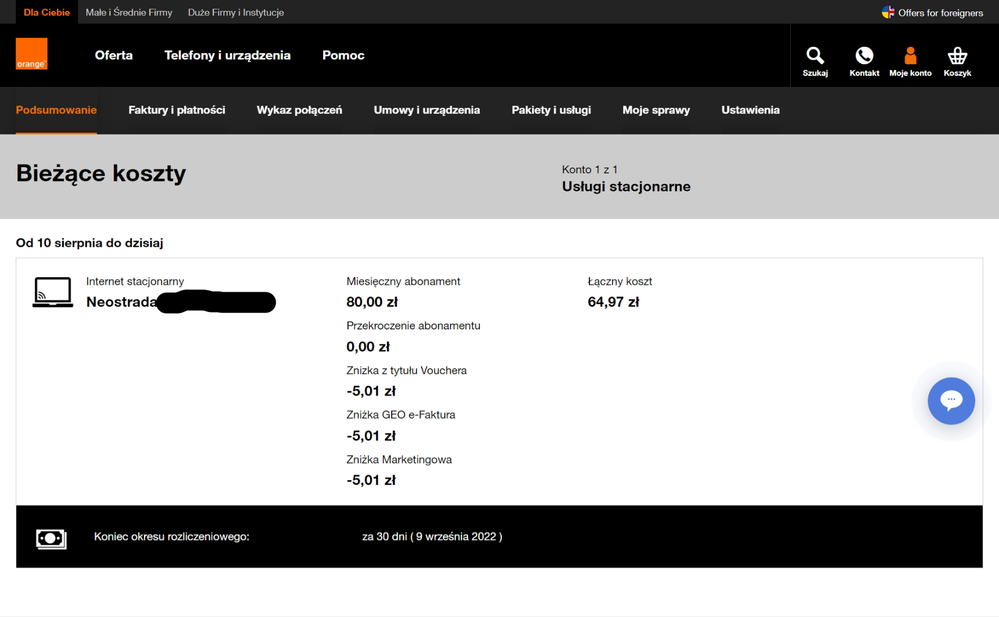This screenshot has width=999, height=617.
Task: Go to Wykaz połączeń tab
Action: pyautogui.click(x=299, y=110)
